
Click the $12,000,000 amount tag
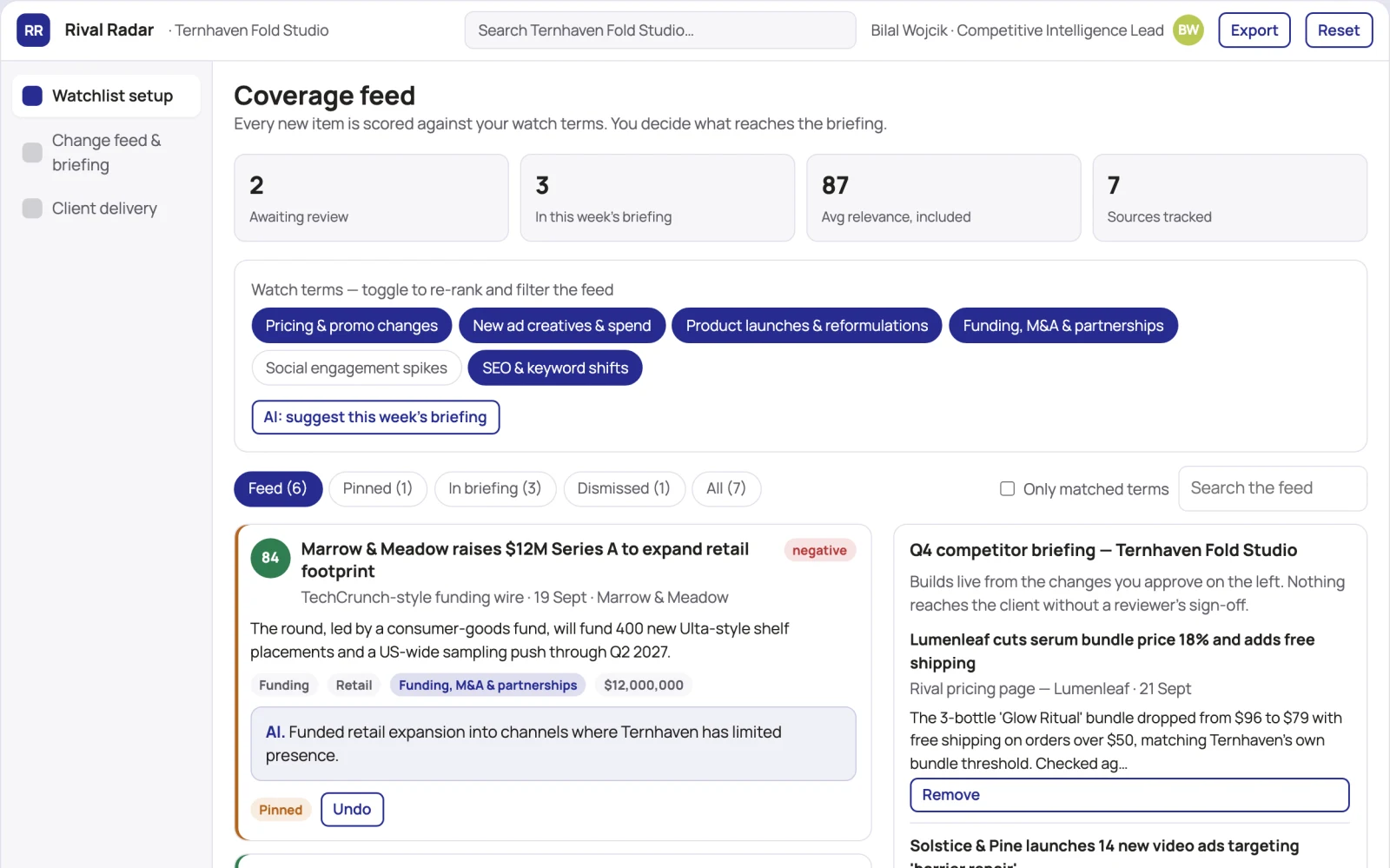pyautogui.click(x=644, y=686)
